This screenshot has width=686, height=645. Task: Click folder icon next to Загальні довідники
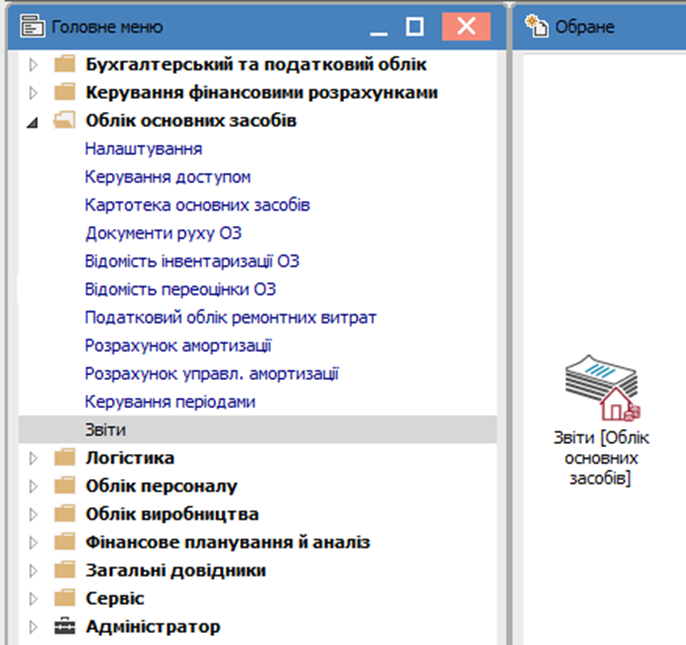[x=65, y=570]
